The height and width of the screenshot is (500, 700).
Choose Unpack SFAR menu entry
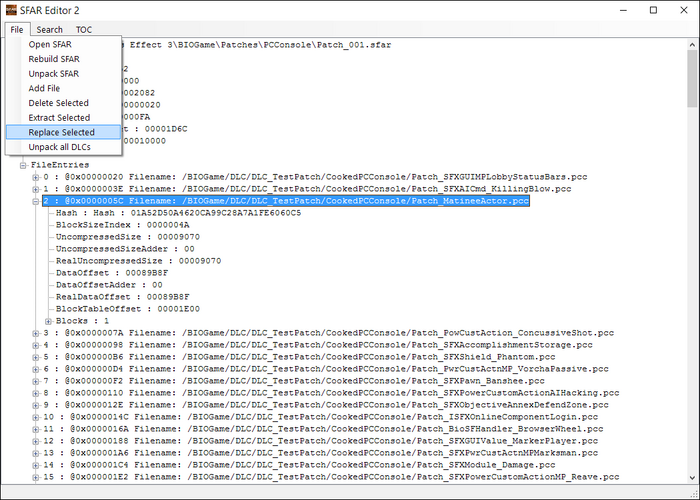pos(63,74)
